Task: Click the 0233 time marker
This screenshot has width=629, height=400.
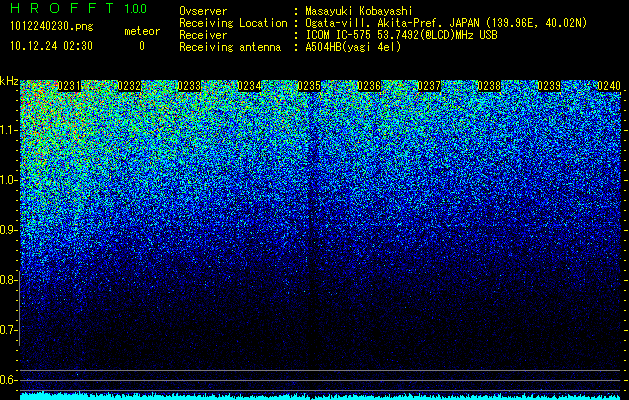Action: tap(189, 86)
